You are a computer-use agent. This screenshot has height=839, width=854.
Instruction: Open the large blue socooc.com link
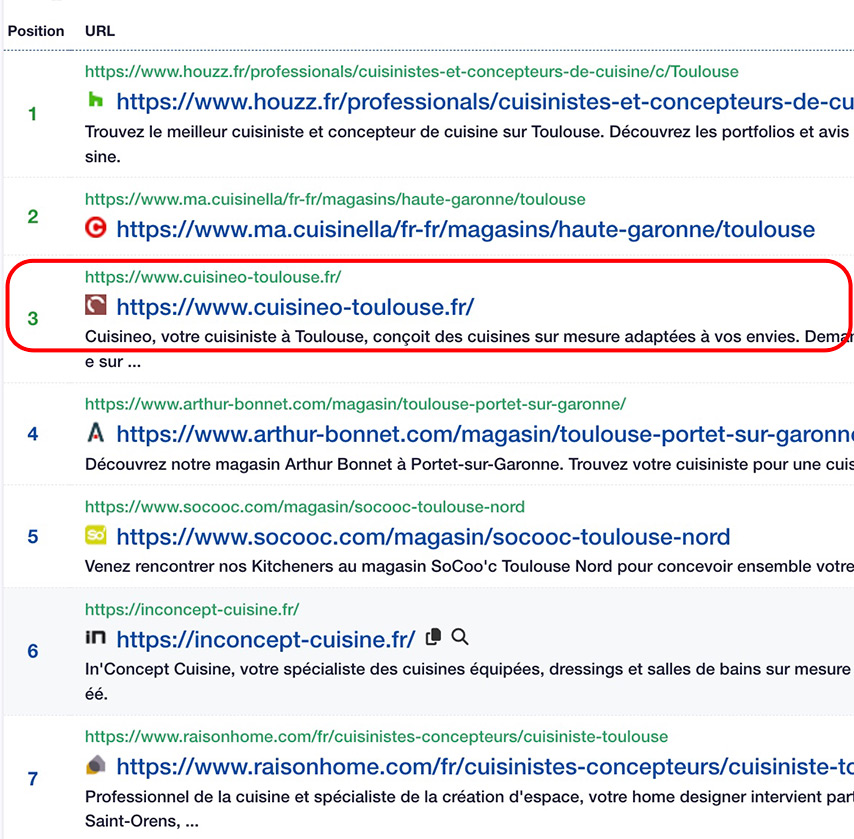pos(423,537)
